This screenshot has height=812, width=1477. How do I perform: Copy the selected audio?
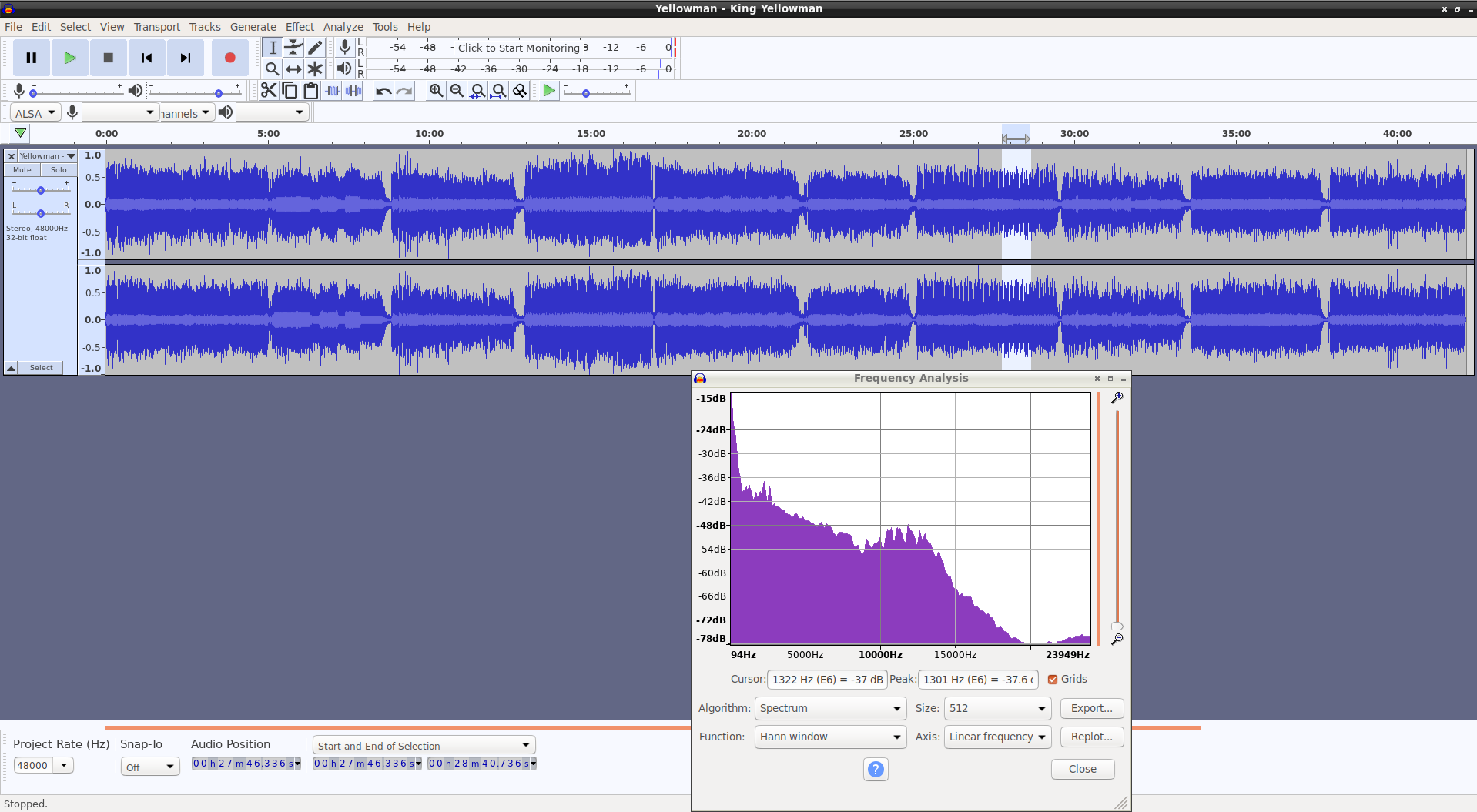click(x=290, y=91)
